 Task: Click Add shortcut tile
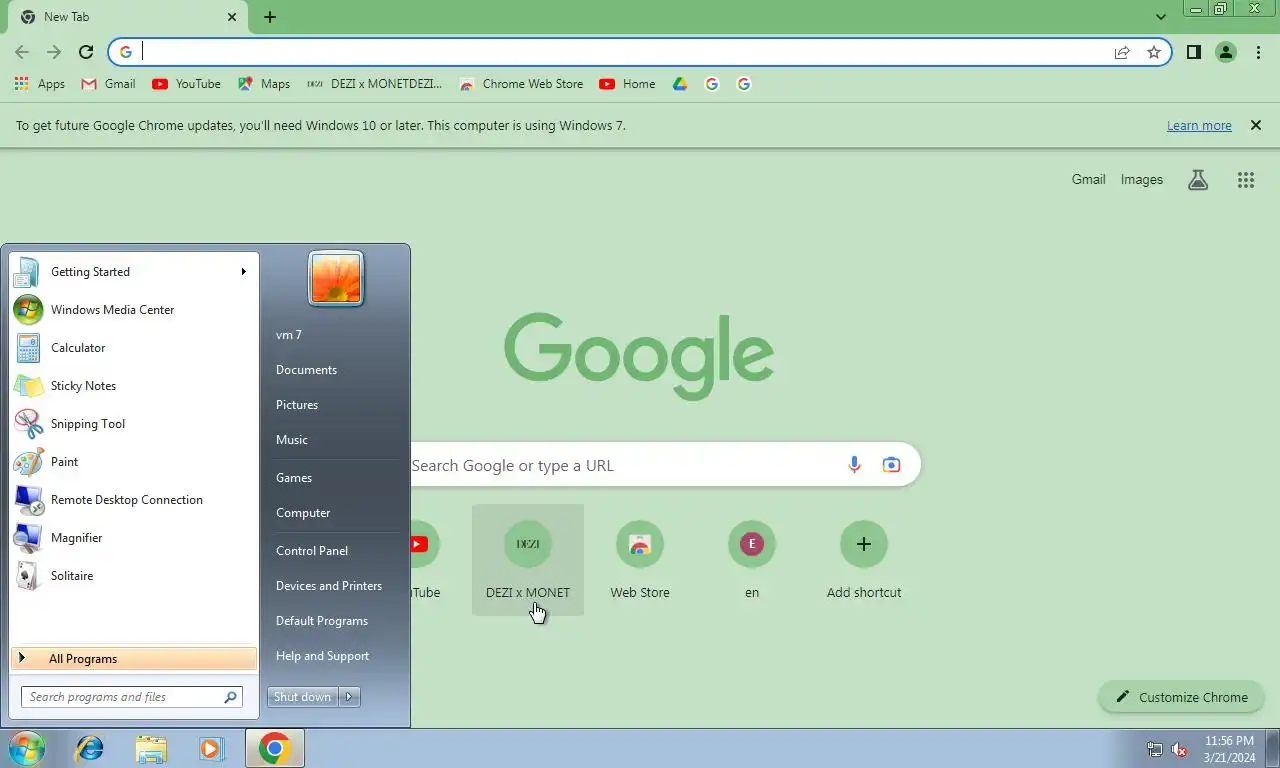tap(864, 560)
